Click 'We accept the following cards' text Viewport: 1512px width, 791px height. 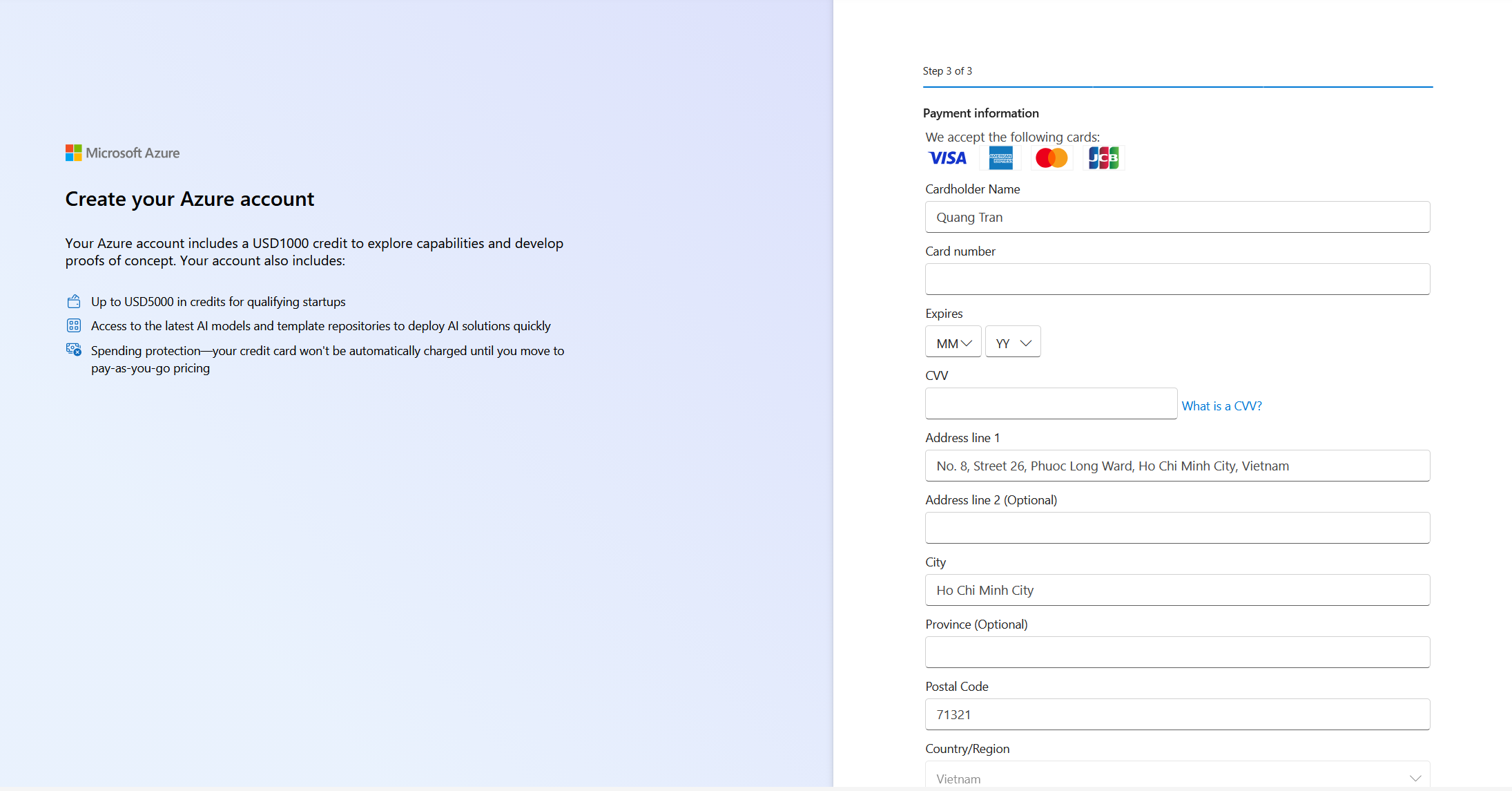click(x=1012, y=137)
